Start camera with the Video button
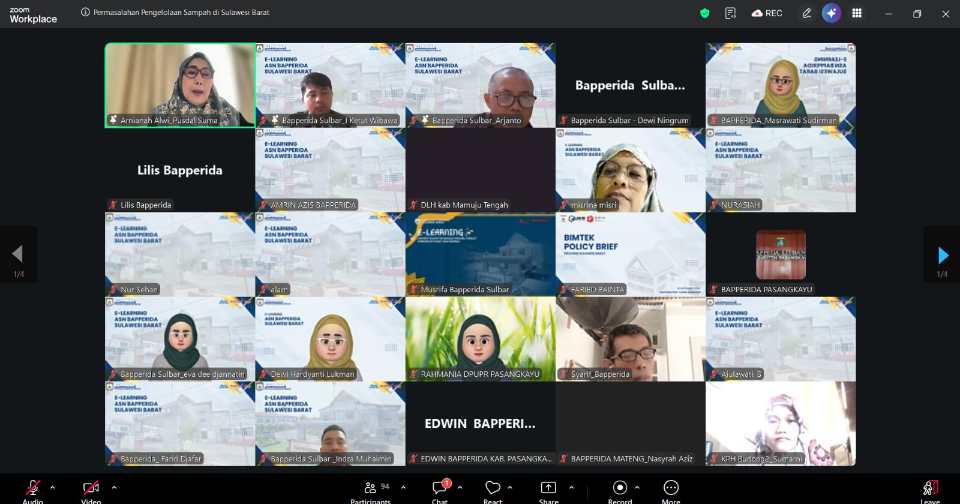This screenshot has height=504, width=960. tap(91, 491)
